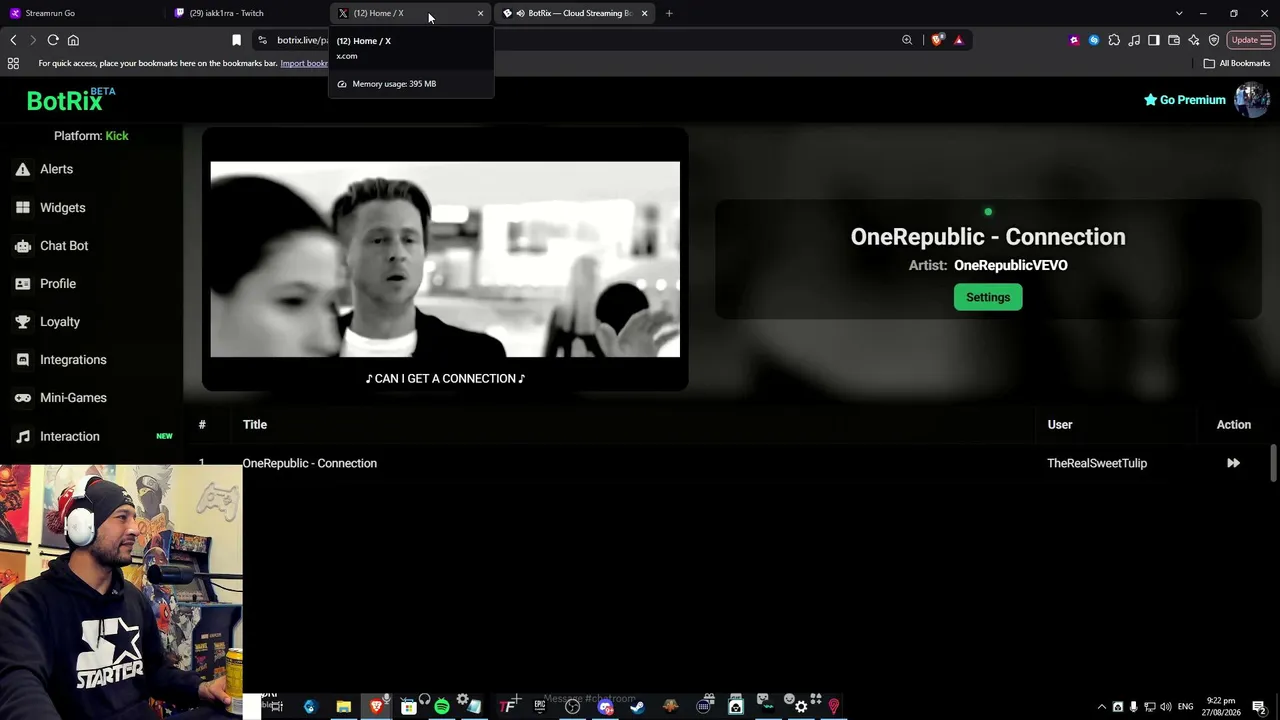Screen dimensions: 1280x720
Task: Open File Explorer from taskbar
Action: pyautogui.click(x=343, y=707)
